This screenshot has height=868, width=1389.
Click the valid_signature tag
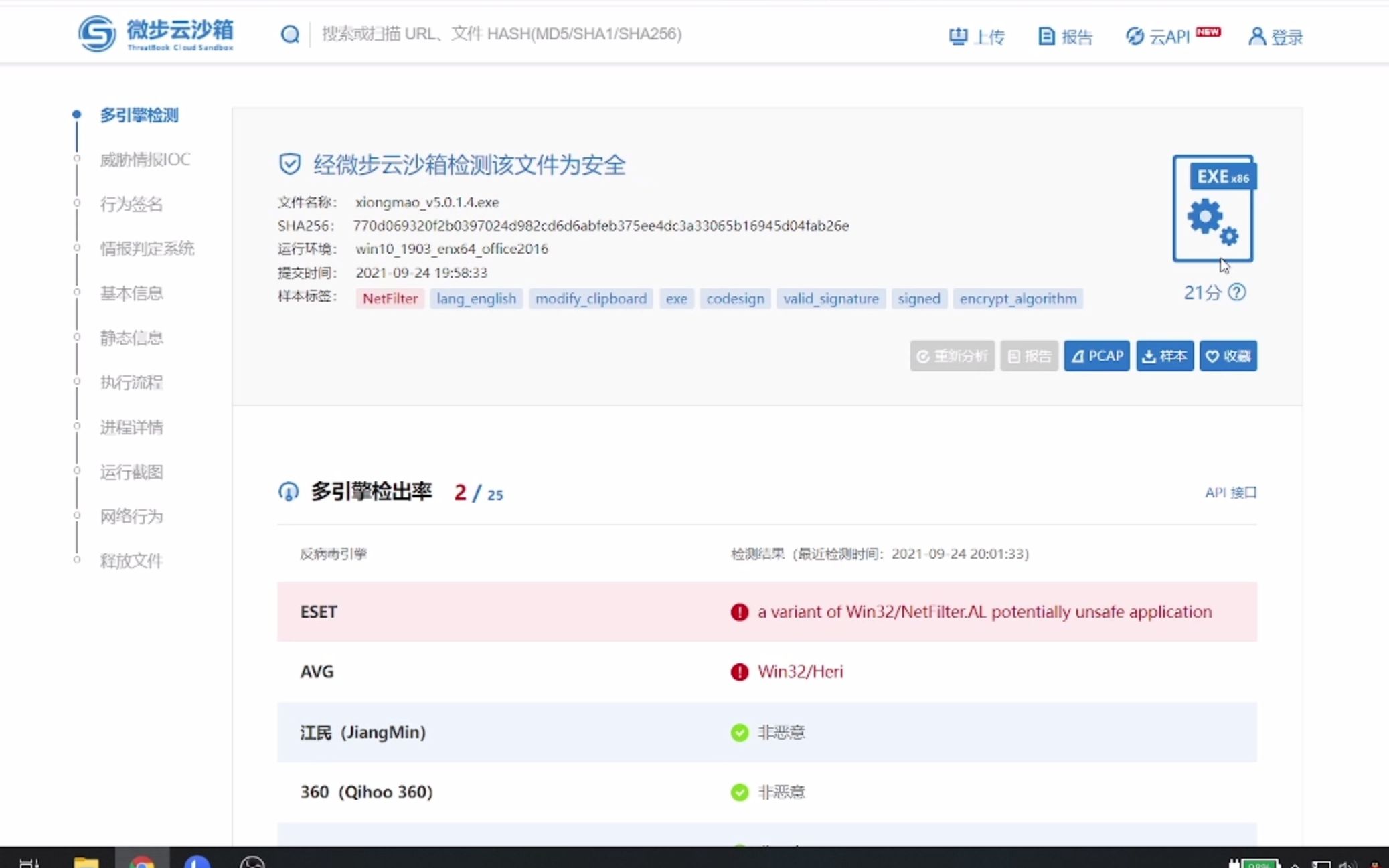[831, 298]
